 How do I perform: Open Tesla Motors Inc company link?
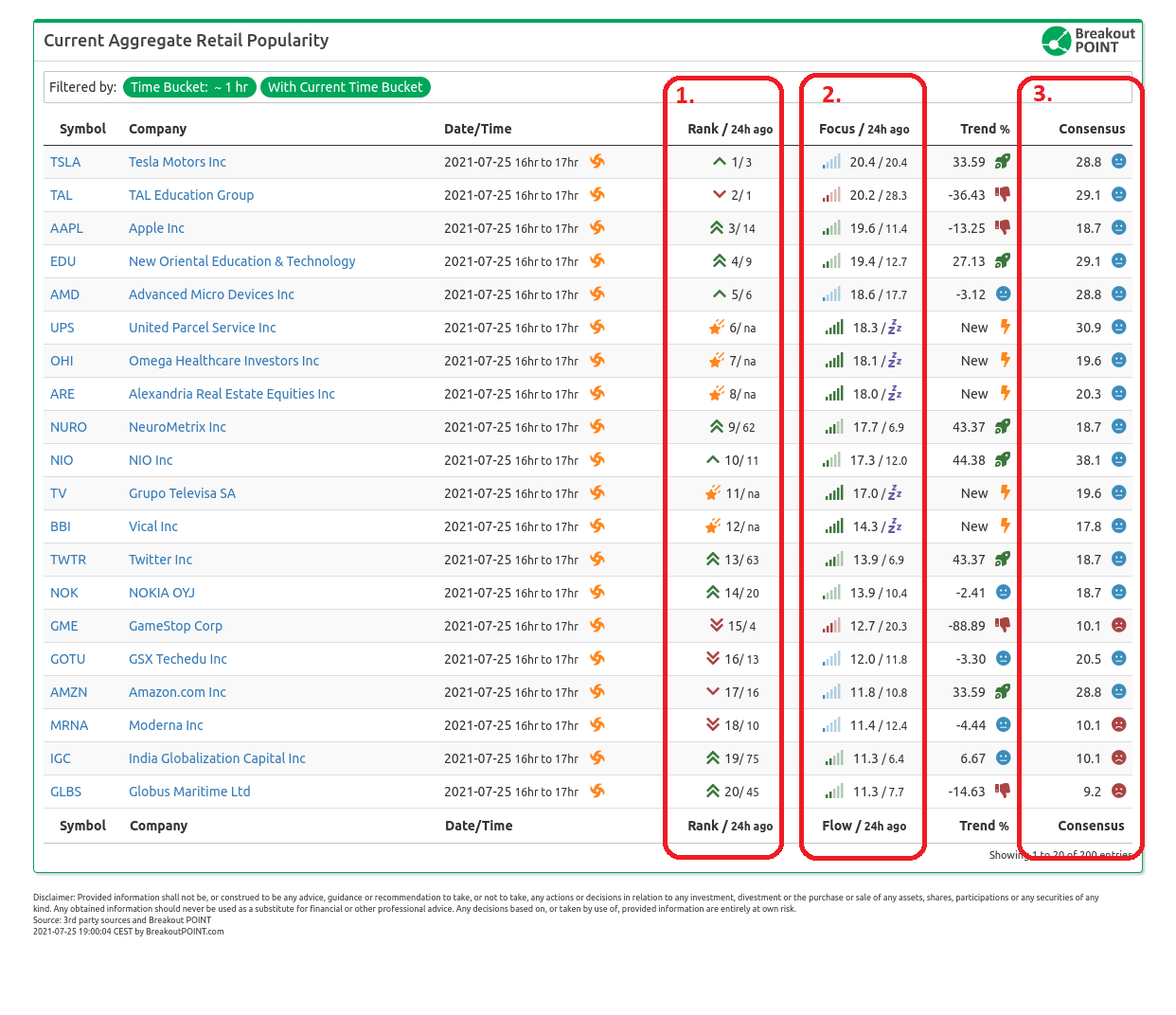coord(177,162)
